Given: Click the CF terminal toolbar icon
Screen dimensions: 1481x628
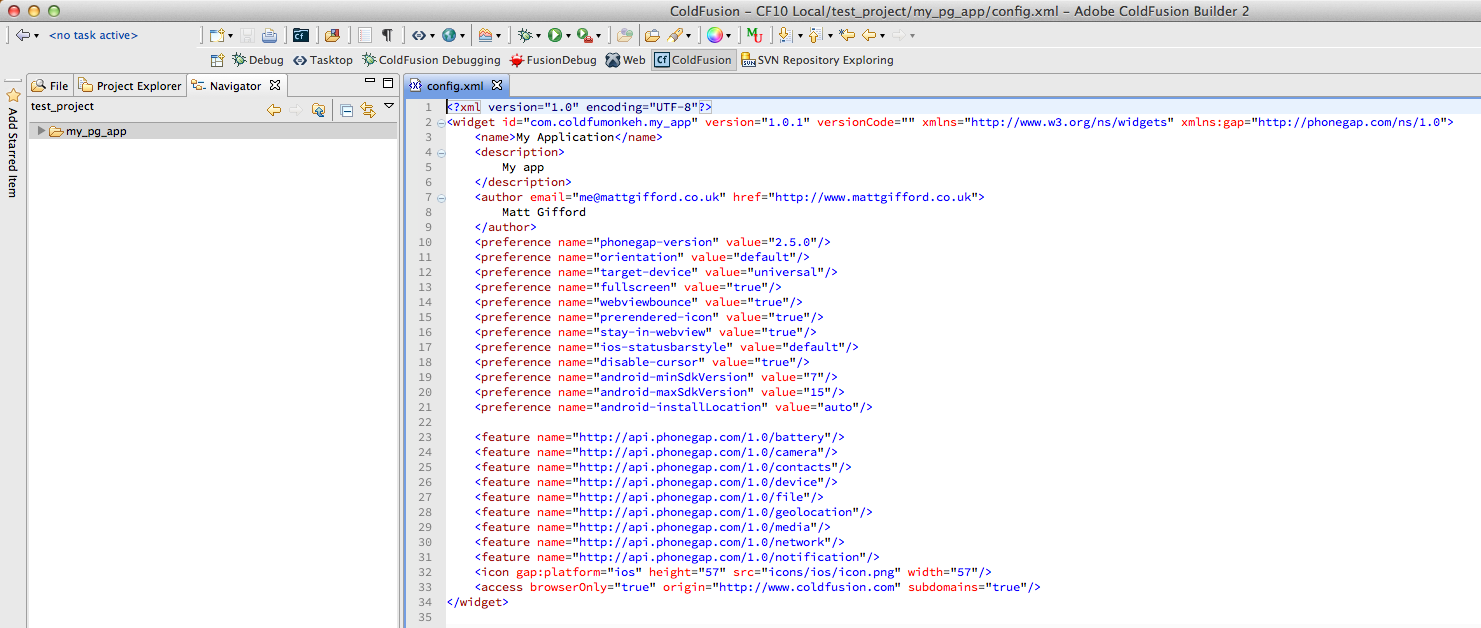Looking at the screenshot, I should [x=300, y=35].
